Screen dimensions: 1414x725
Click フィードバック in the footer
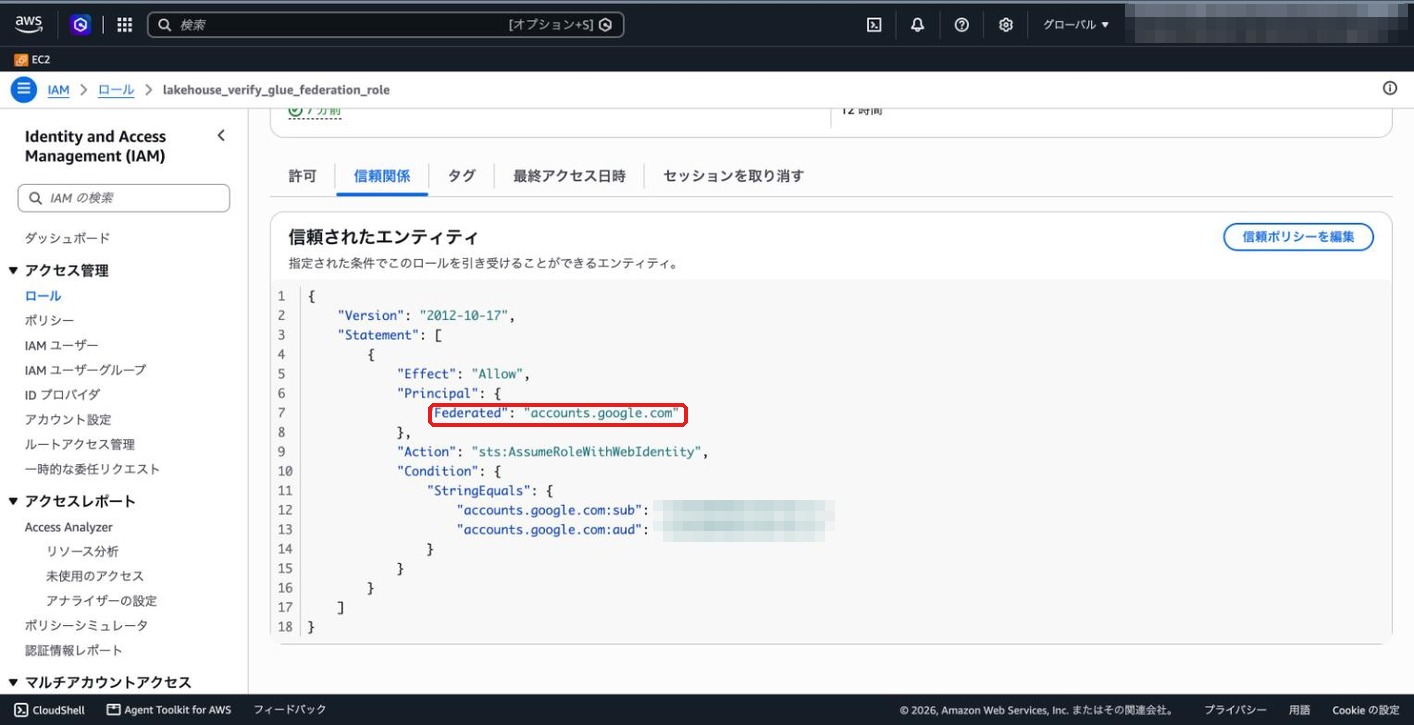290,710
